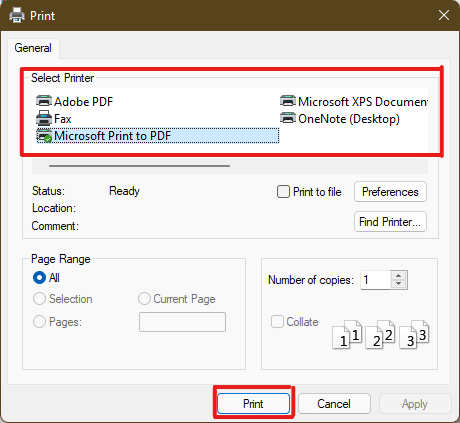Click the Microsoft Print to PDF icon
Screen dimensions: 460x423
click(x=44, y=136)
